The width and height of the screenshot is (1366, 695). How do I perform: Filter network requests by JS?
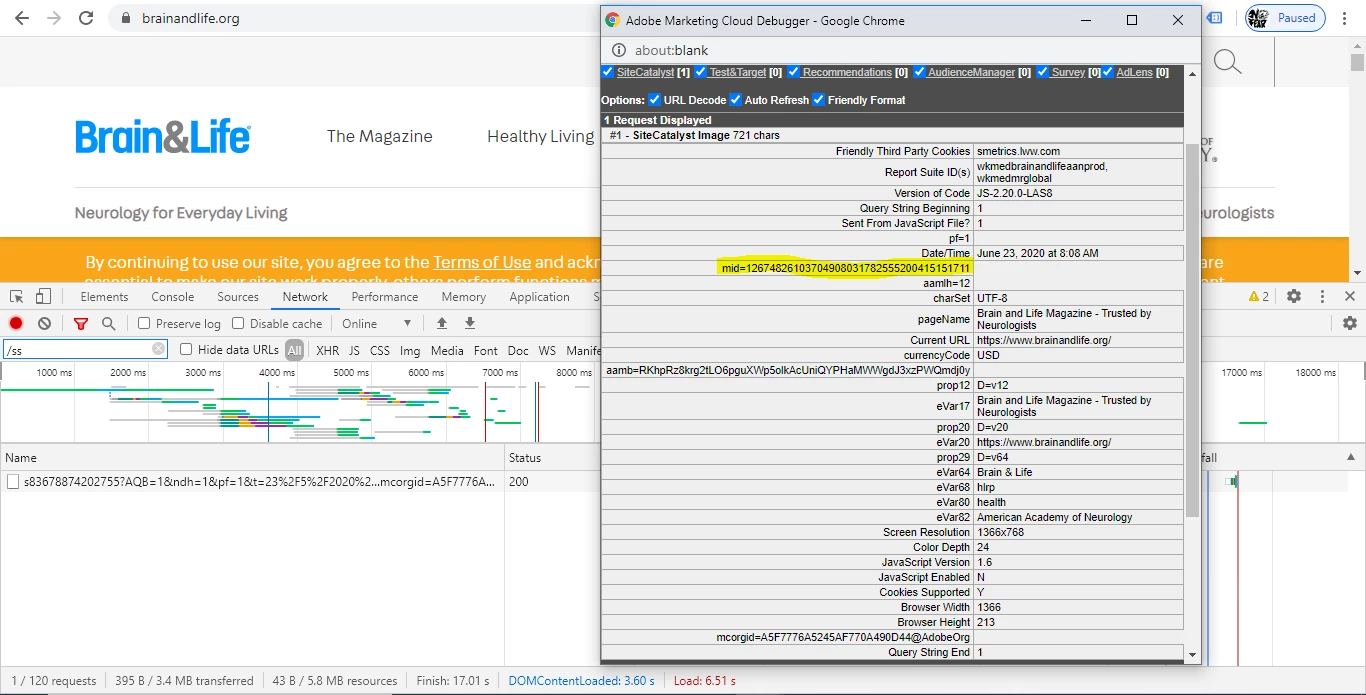(x=354, y=350)
